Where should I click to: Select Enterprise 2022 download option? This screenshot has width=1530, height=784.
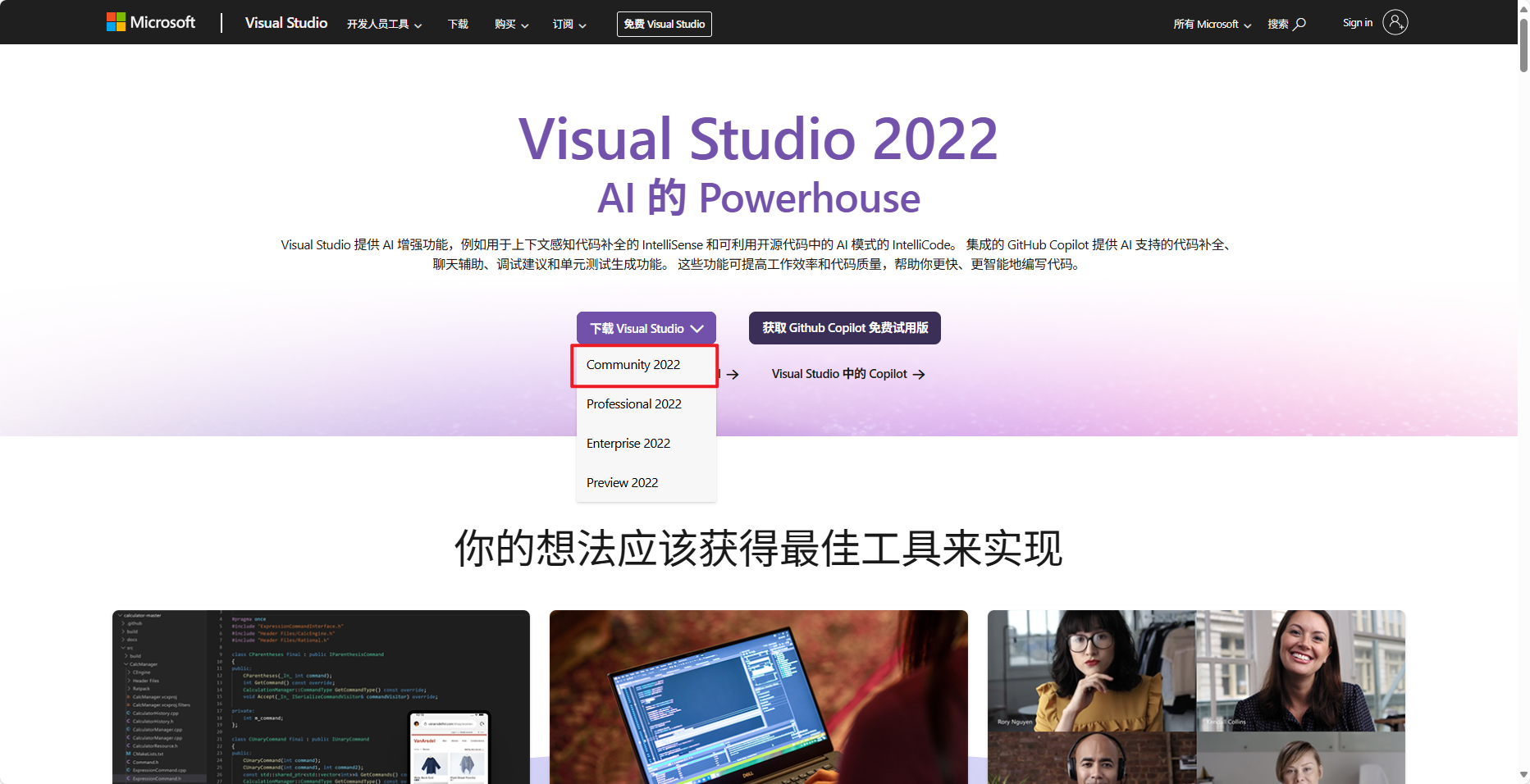(628, 443)
